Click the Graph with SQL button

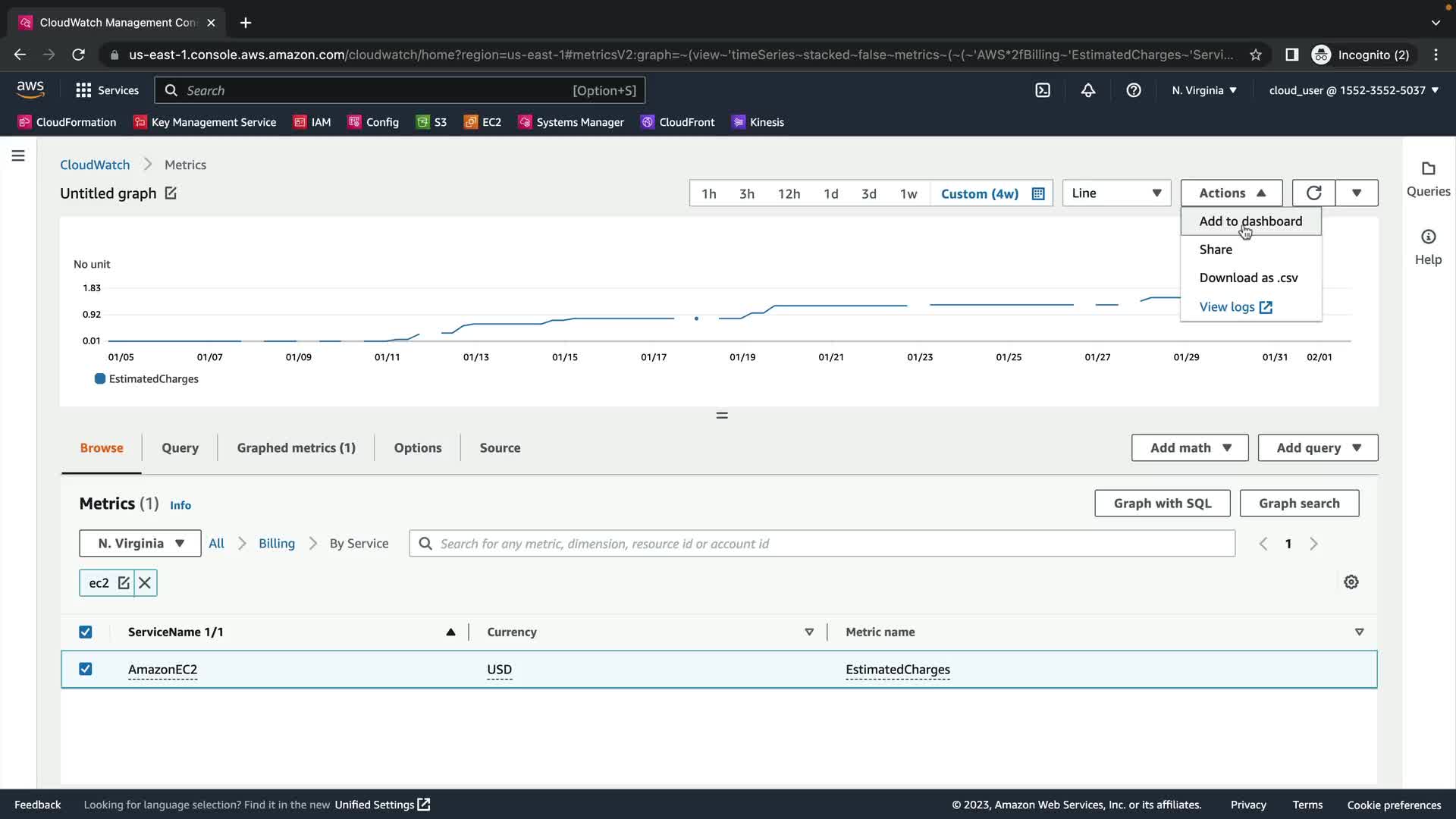(1162, 503)
